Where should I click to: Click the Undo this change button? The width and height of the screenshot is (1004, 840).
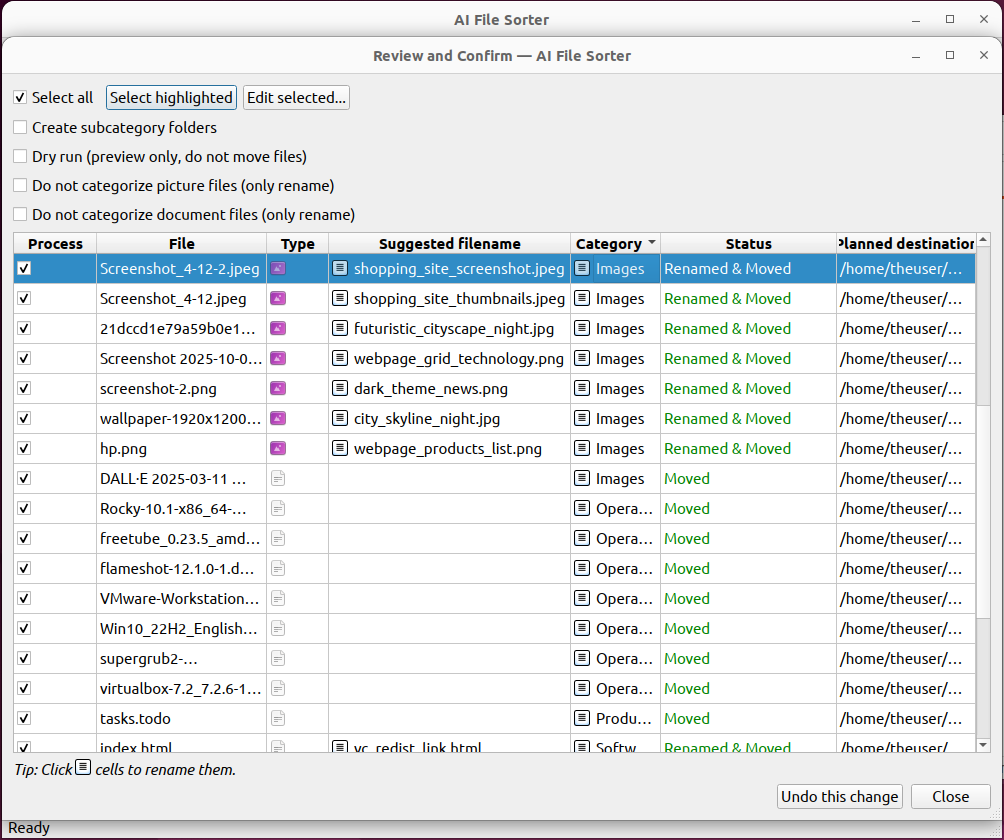click(839, 796)
